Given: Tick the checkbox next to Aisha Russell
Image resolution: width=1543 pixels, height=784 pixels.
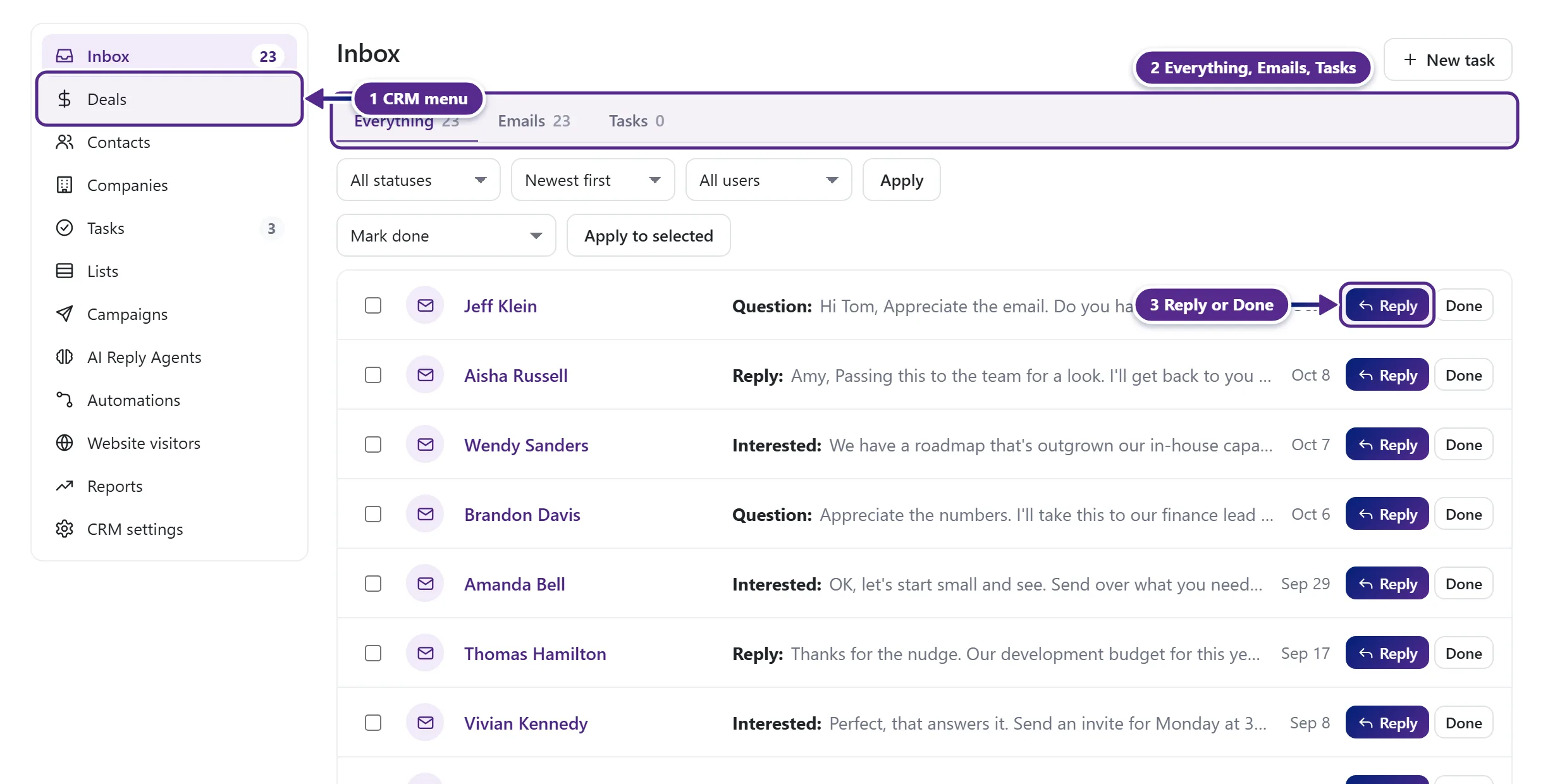Looking at the screenshot, I should 373,375.
